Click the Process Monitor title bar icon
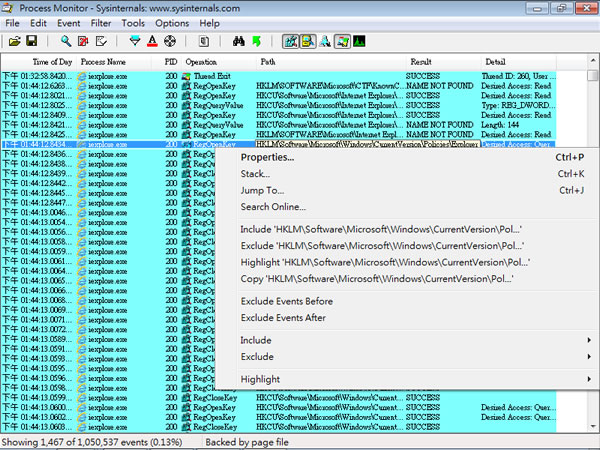600x450 pixels. pos(8,8)
